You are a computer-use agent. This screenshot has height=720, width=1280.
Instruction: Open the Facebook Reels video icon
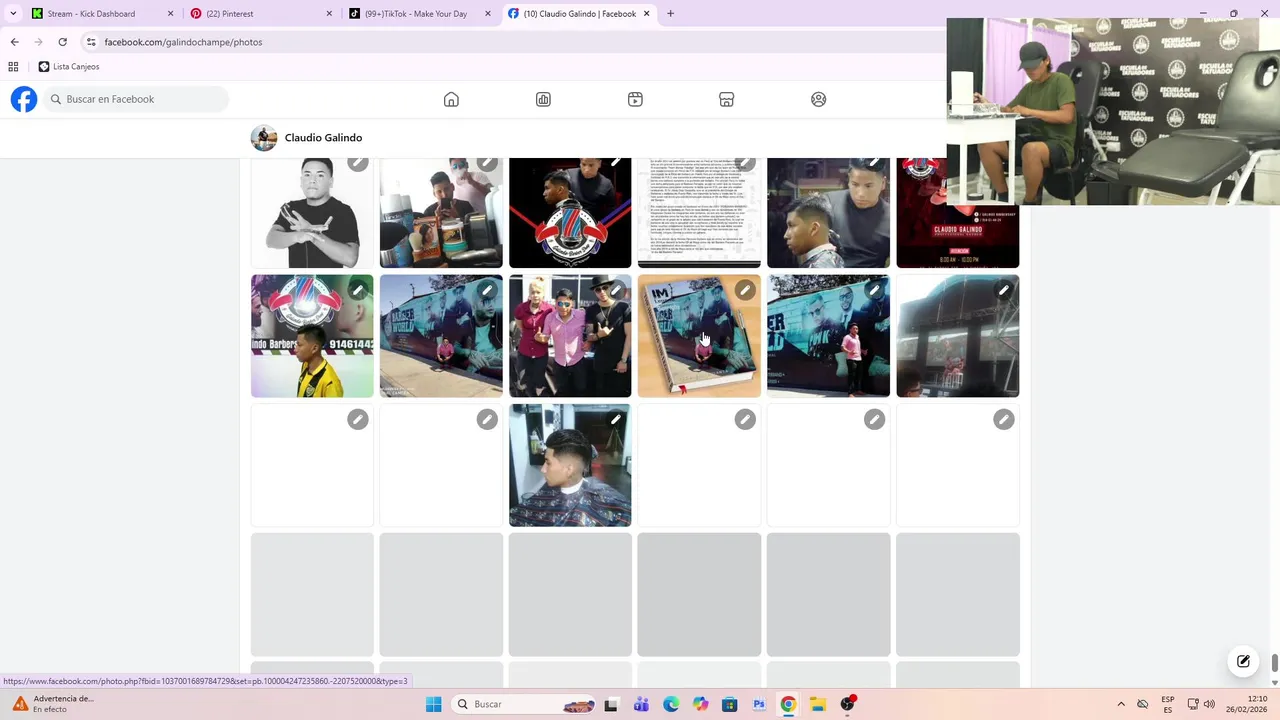pyautogui.click(x=635, y=99)
